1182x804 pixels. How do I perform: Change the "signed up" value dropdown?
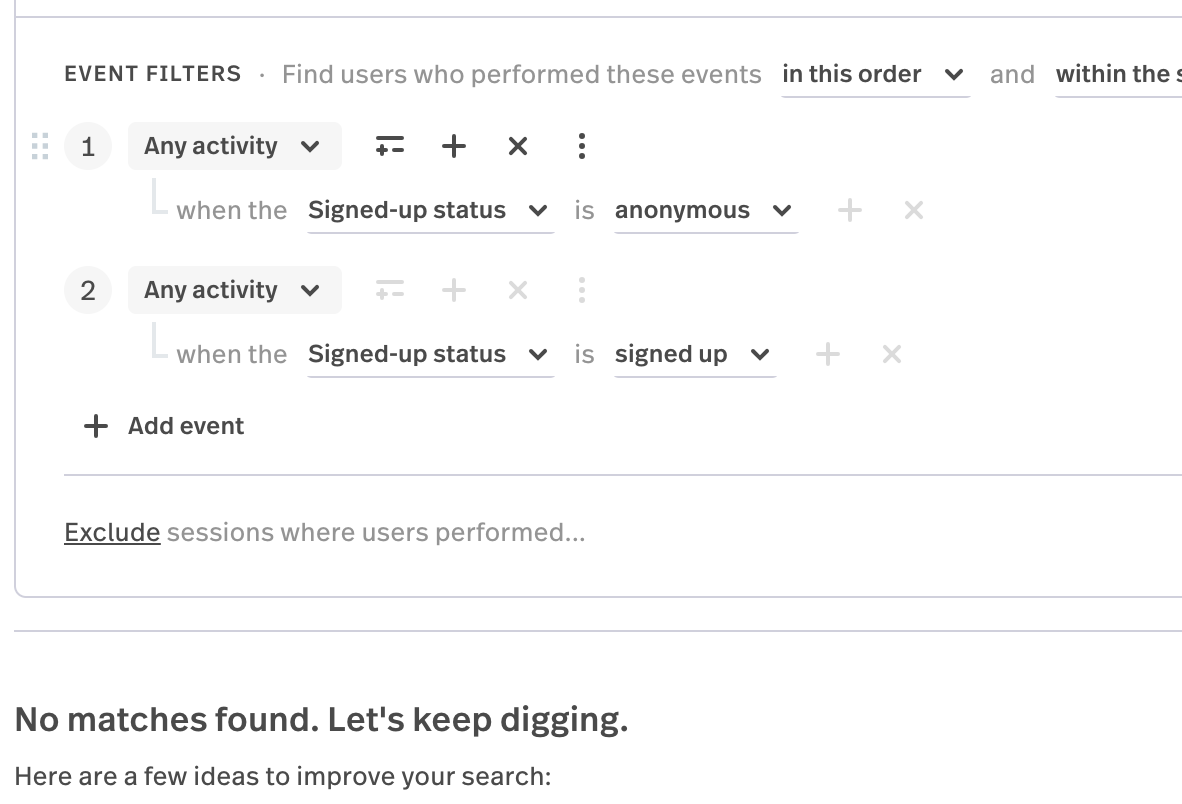click(693, 355)
